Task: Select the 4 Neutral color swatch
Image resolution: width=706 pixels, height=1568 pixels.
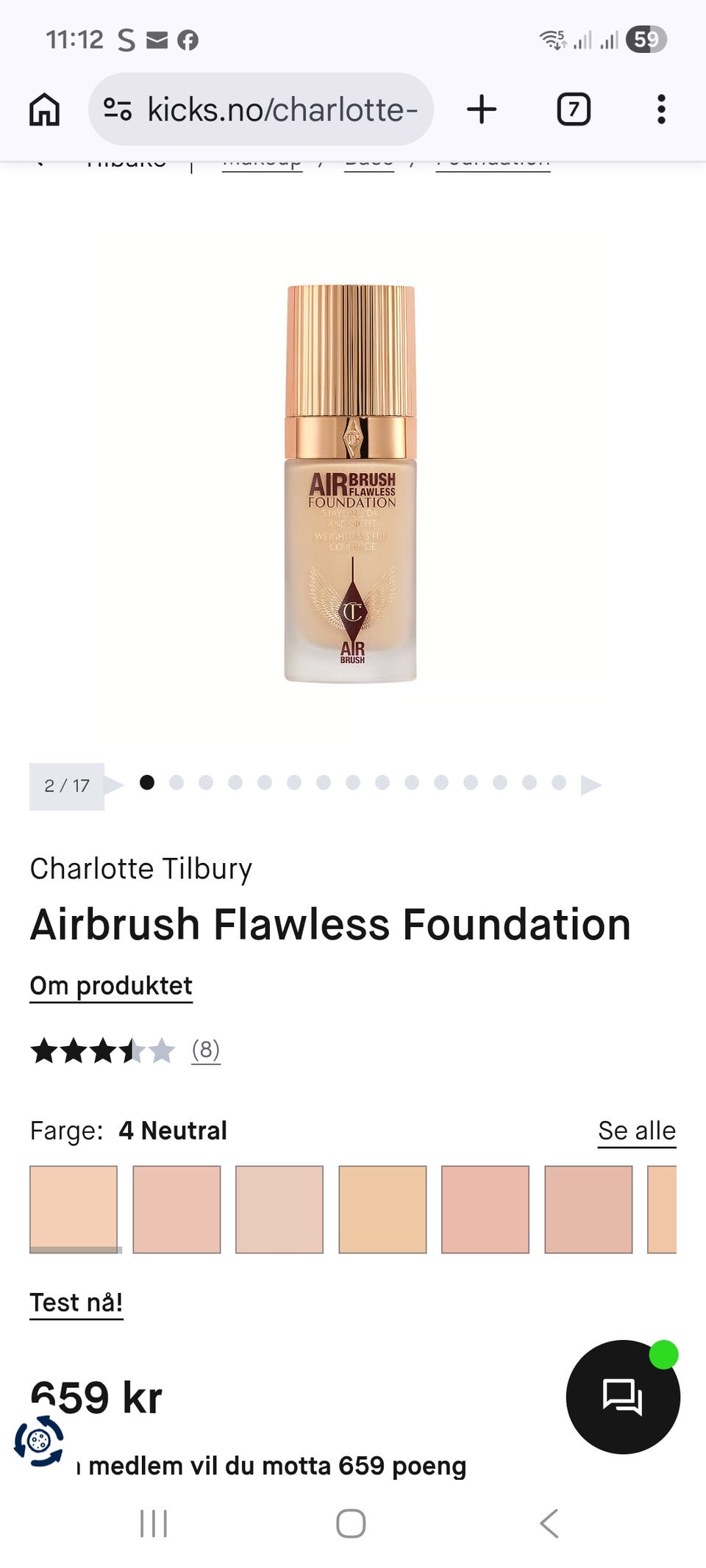Action: [x=74, y=1209]
